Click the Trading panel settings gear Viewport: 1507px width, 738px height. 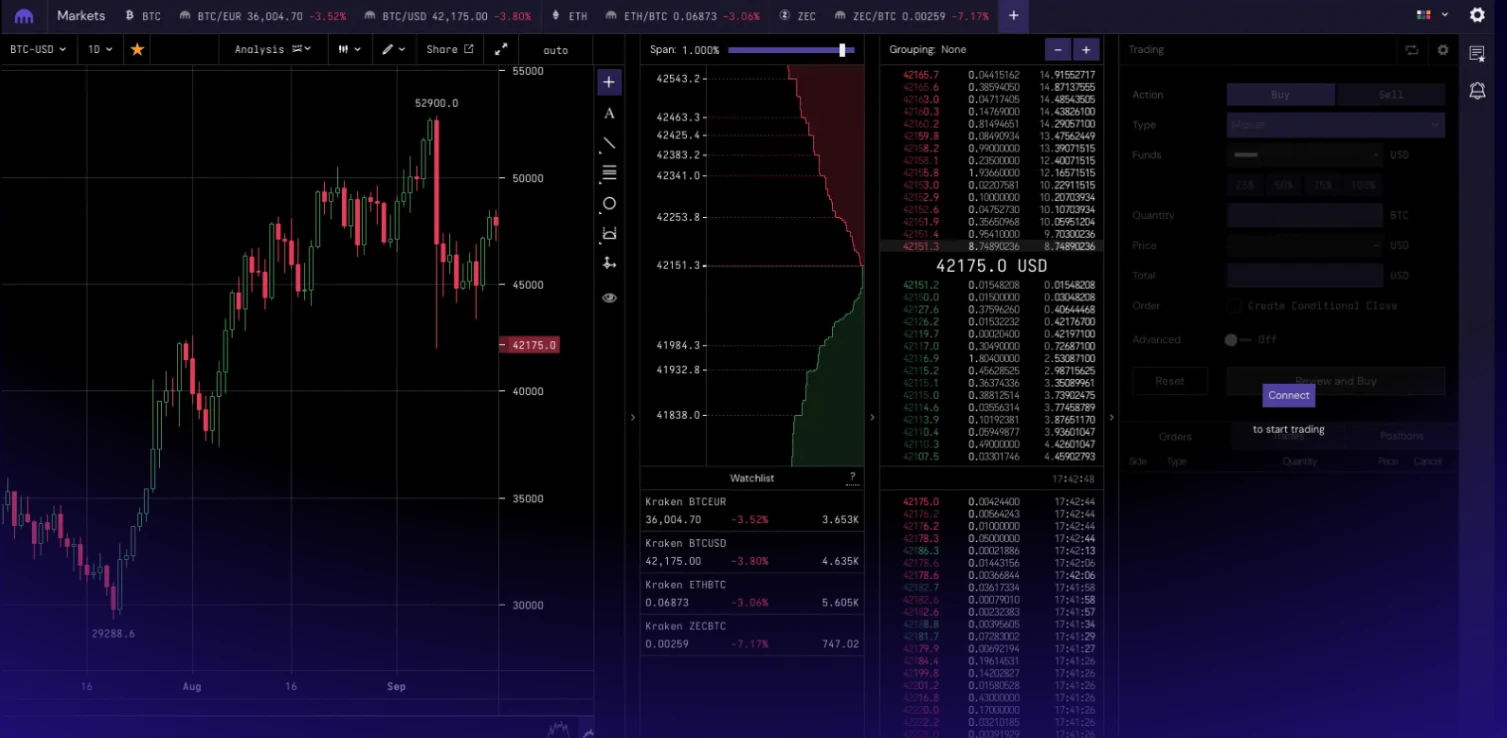coord(1441,49)
